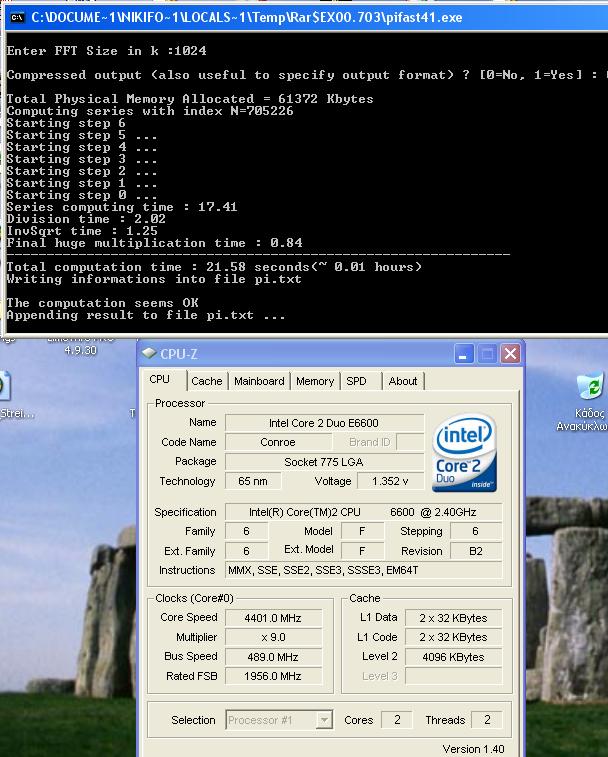Click the command prompt window icon
Image resolution: width=608 pixels, height=757 pixels.
point(17,17)
